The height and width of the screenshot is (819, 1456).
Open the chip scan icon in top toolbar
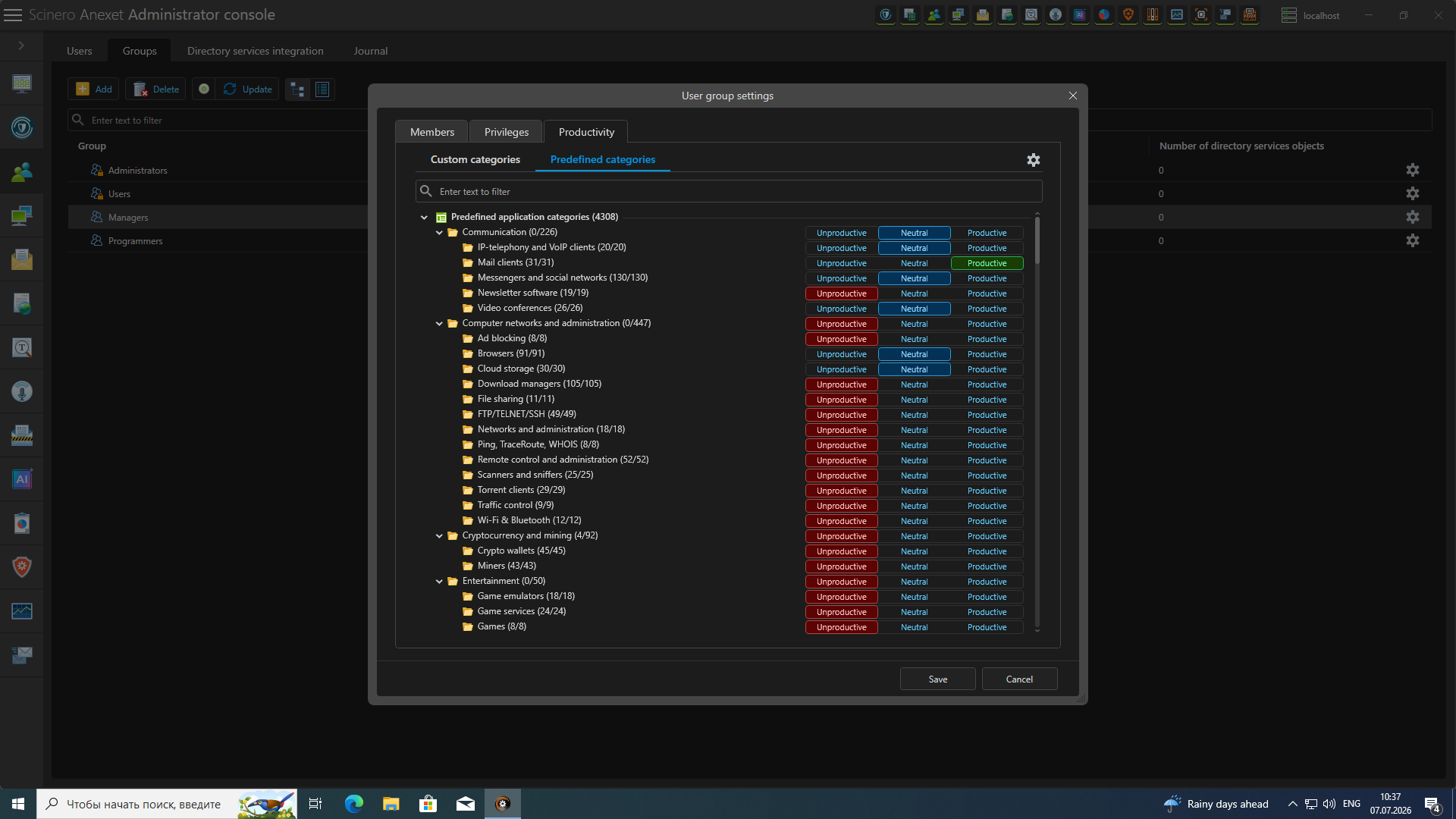click(x=1201, y=15)
